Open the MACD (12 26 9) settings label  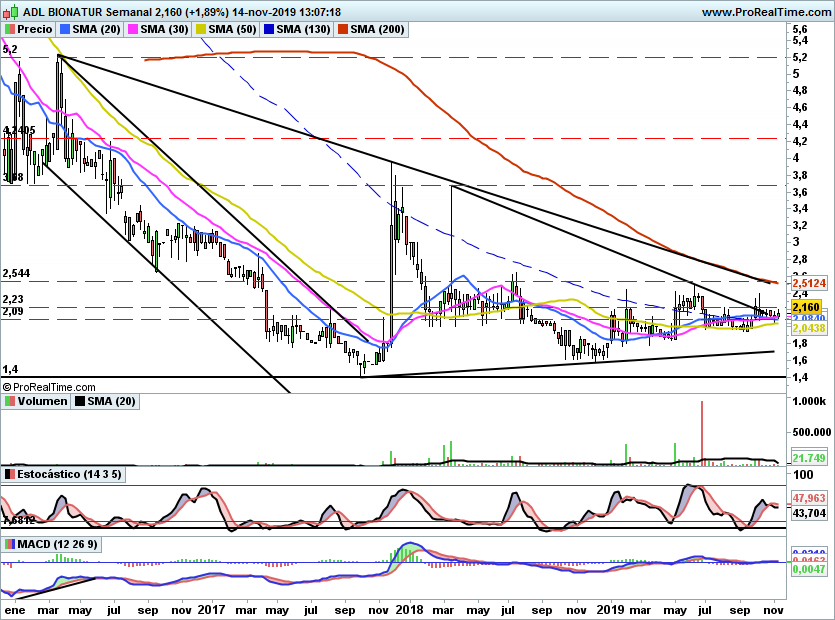point(58,543)
